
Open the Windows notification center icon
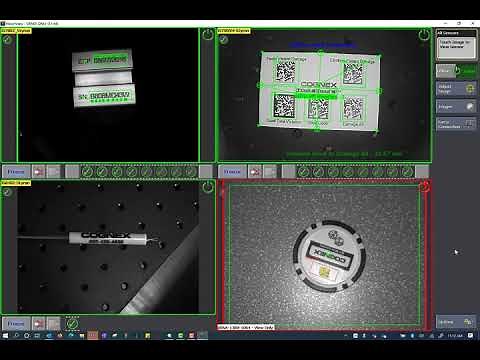(470, 335)
